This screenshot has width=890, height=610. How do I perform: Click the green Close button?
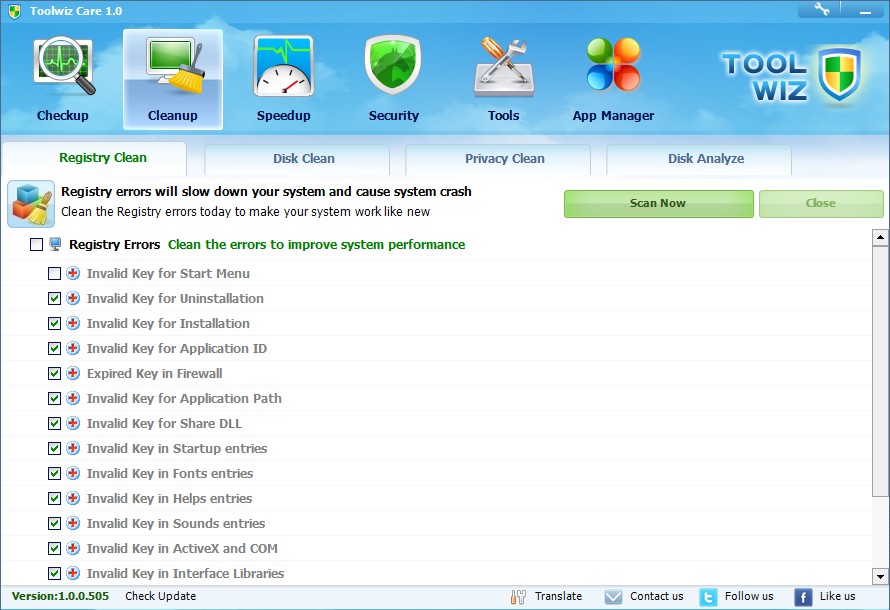(821, 204)
